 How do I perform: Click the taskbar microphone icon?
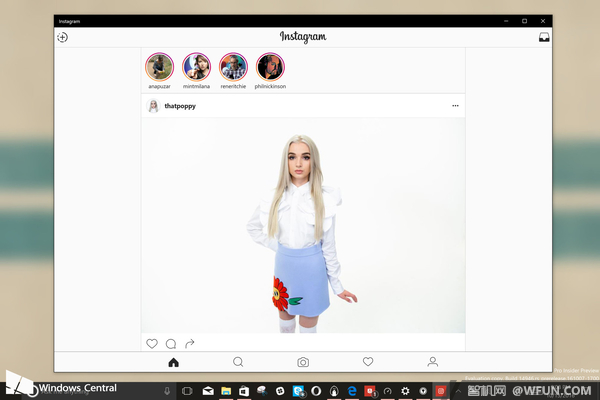[167, 391]
